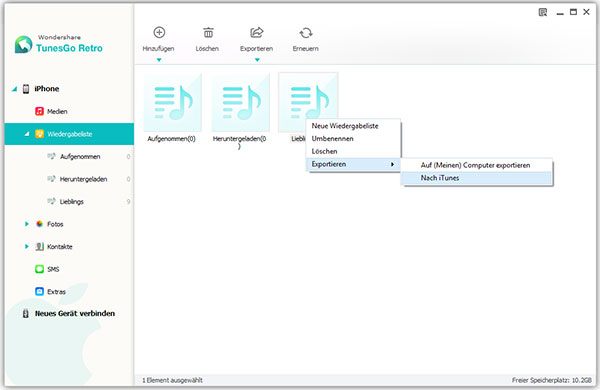Select Wiedergabeliste in the sidebar
Image resolution: width=600 pixels, height=390 pixels.
69,134
